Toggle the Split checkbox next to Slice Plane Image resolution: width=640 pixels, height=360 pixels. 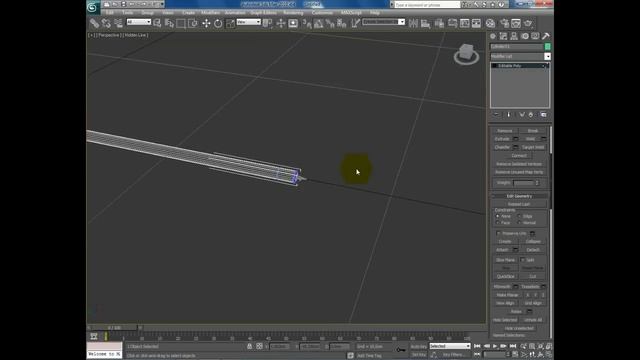click(522, 260)
